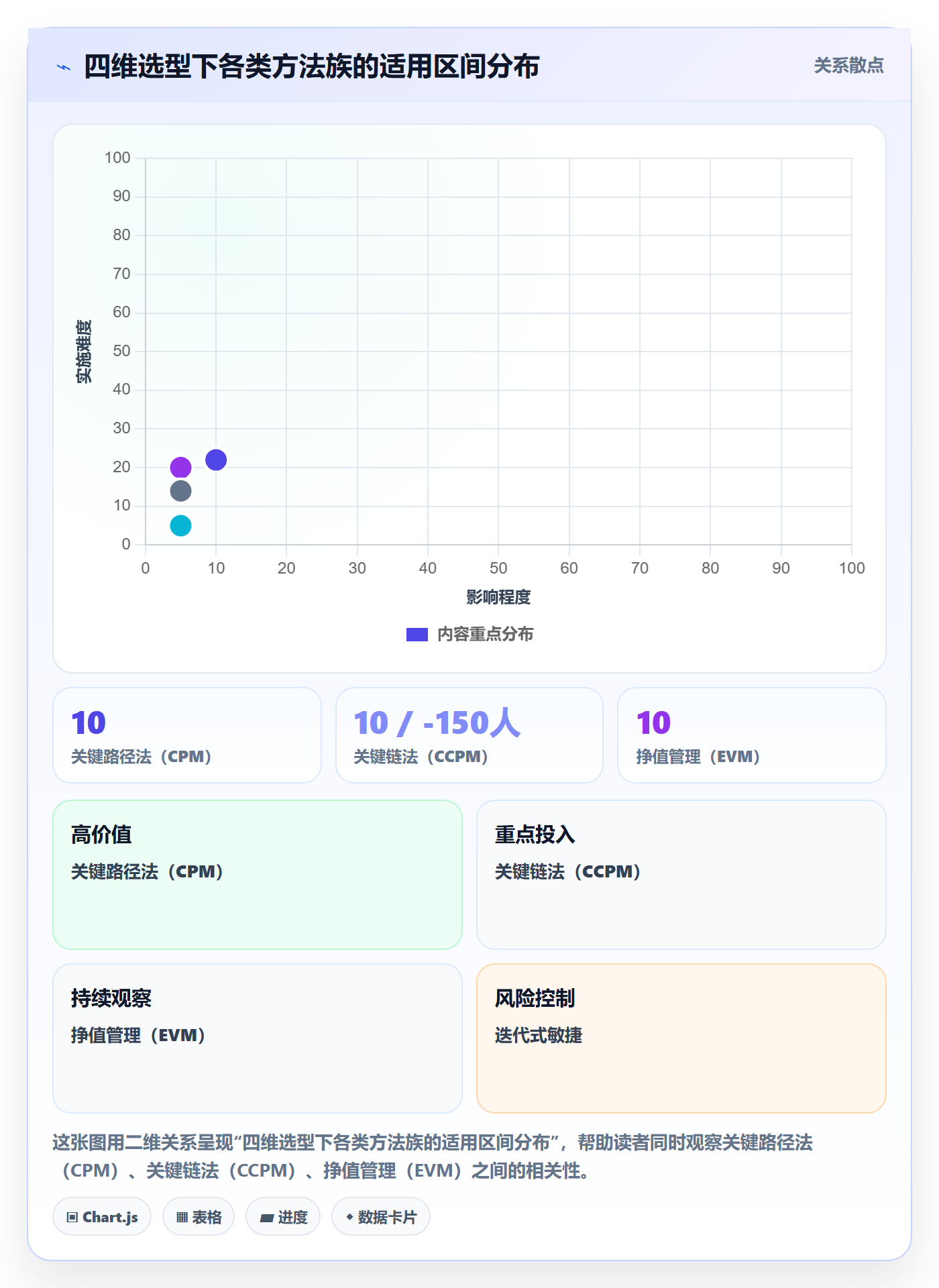This screenshot has height=1288, width=939.
Task: Select the 重点投入 quadrant card
Action: [681, 875]
